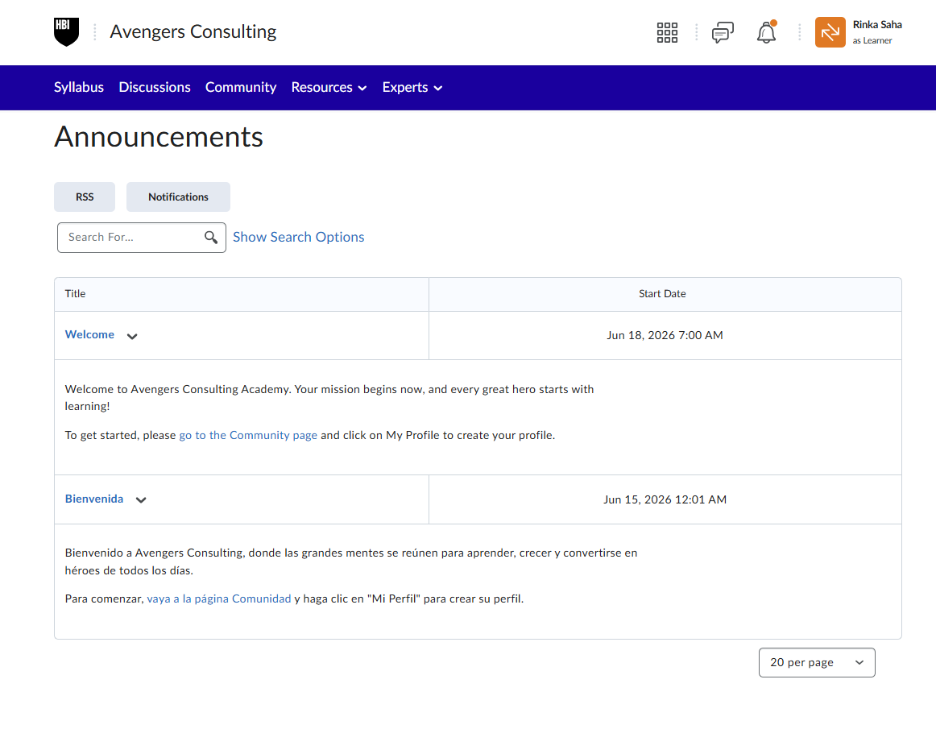Expand the Resources menu
936x753 pixels.
(x=329, y=87)
